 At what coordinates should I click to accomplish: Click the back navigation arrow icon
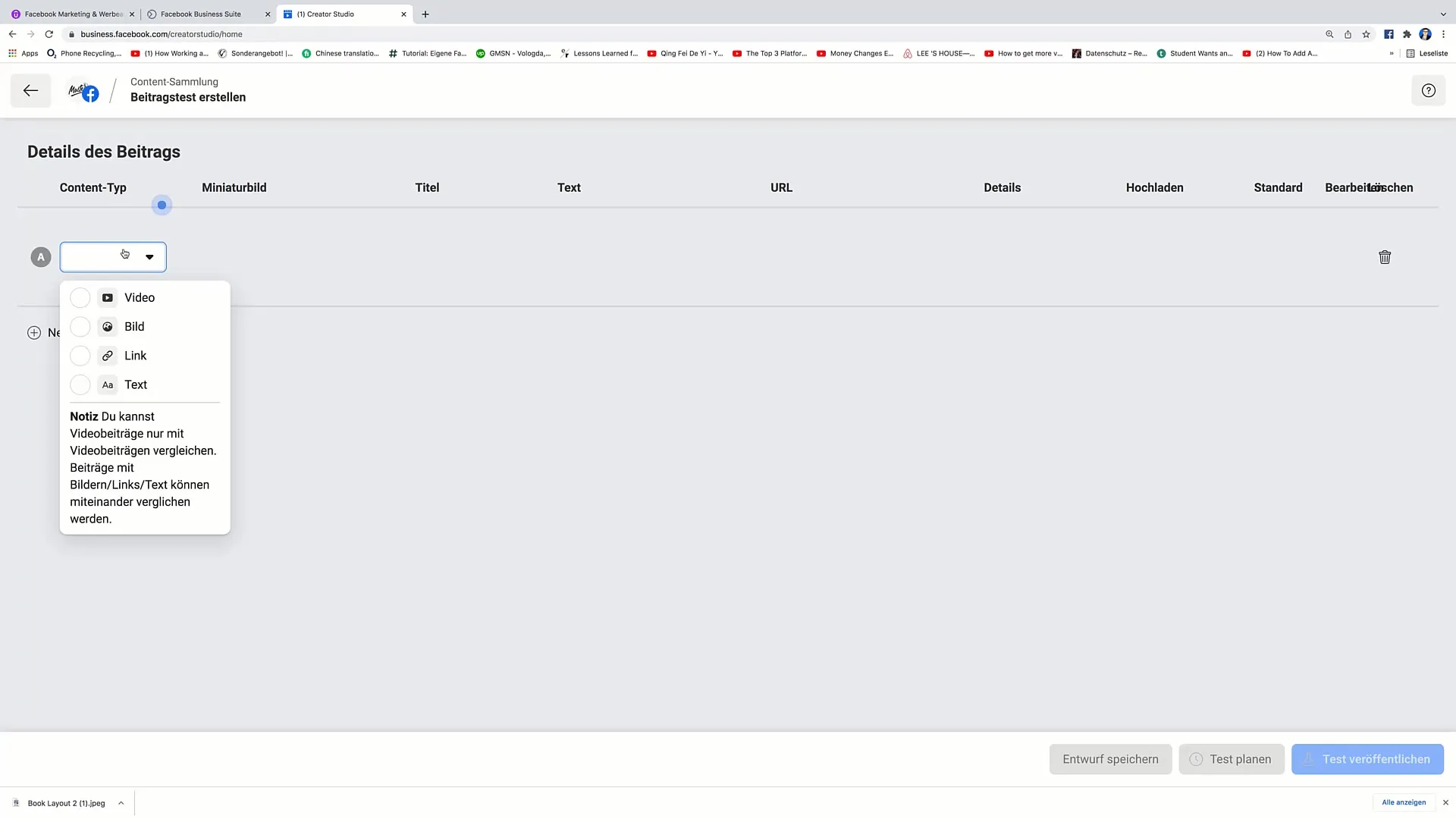(30, 90)
